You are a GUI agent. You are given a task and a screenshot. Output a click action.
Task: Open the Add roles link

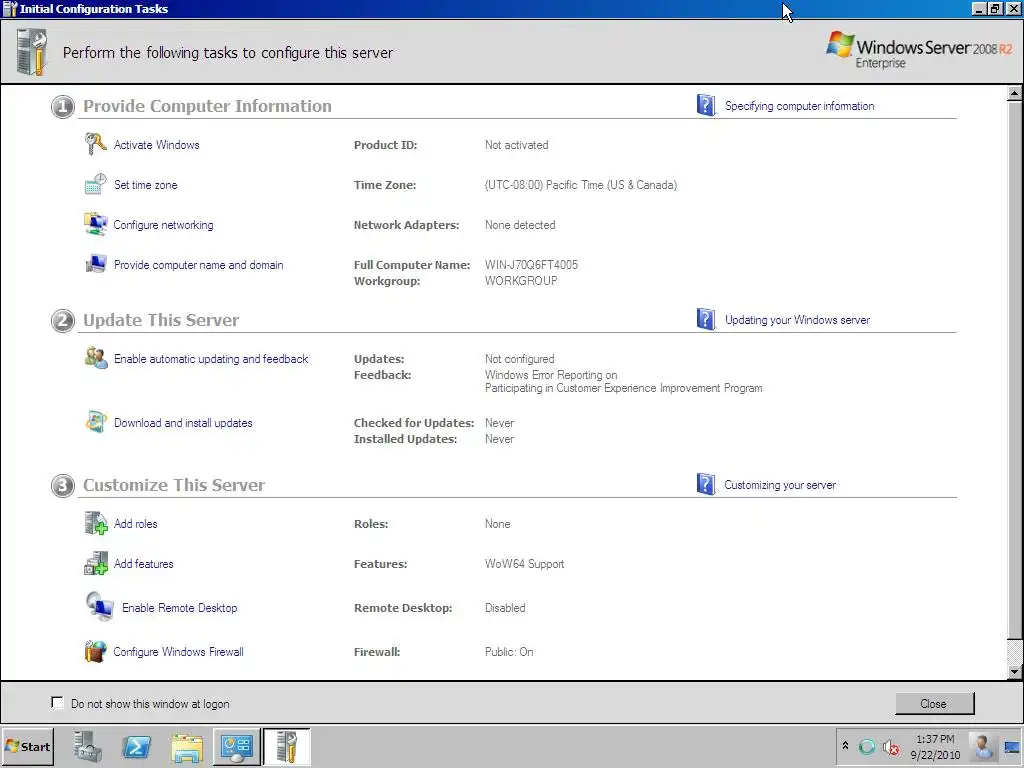click(135, 524)
